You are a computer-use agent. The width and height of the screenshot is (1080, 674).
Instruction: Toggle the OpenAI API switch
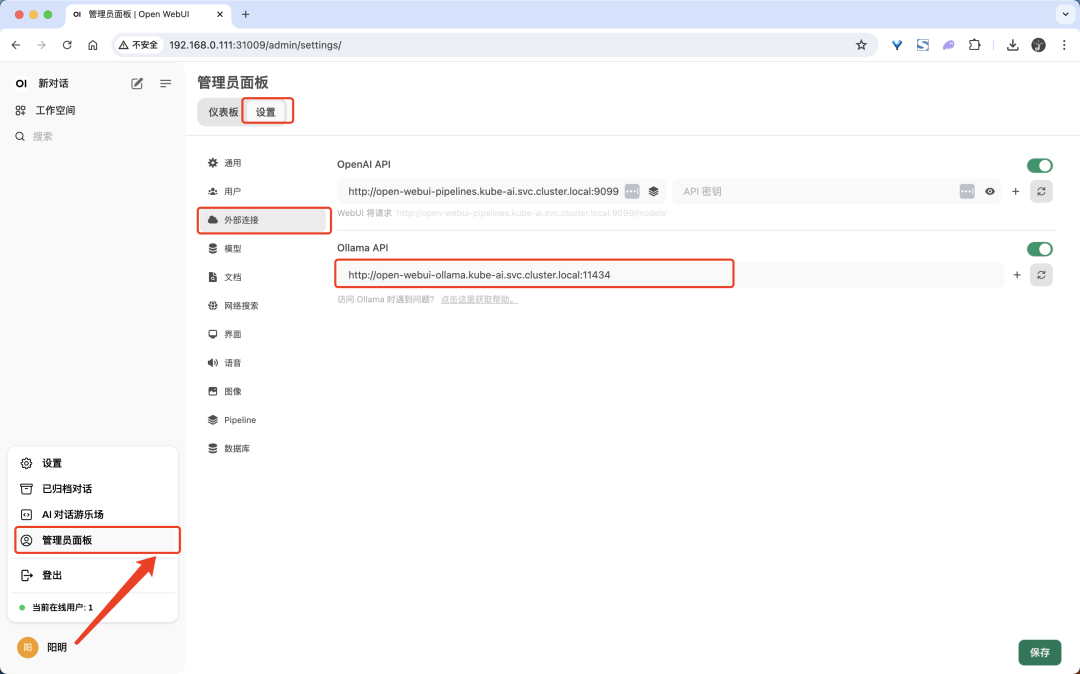(x=1039, y=165)
